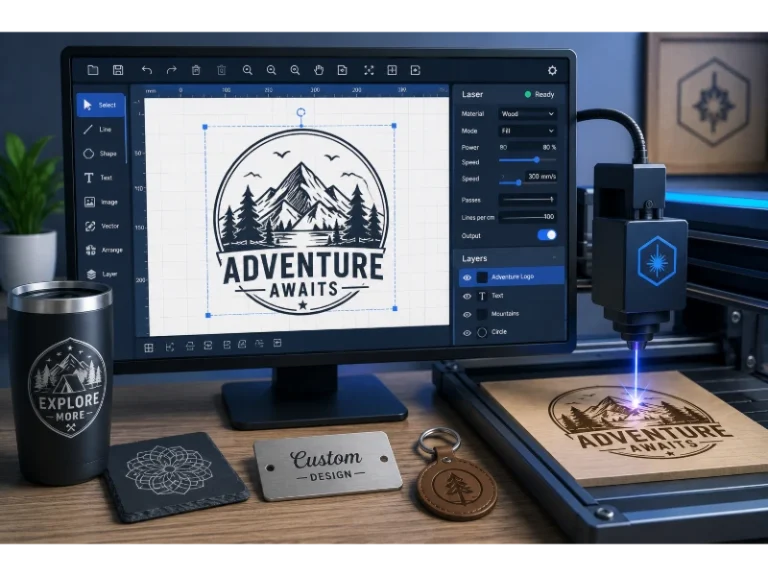Click the boxed plus grid icon in toolbar
The height and width of the screenshot is (576, 768).
tap(392, 70)
